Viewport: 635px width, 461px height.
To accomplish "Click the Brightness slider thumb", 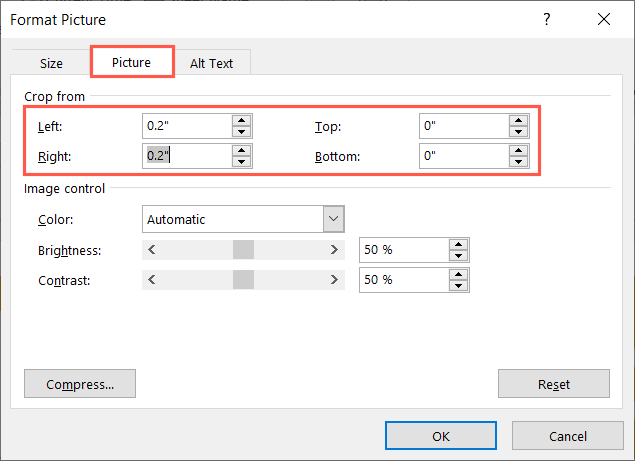I will click(x=243, y=250).
